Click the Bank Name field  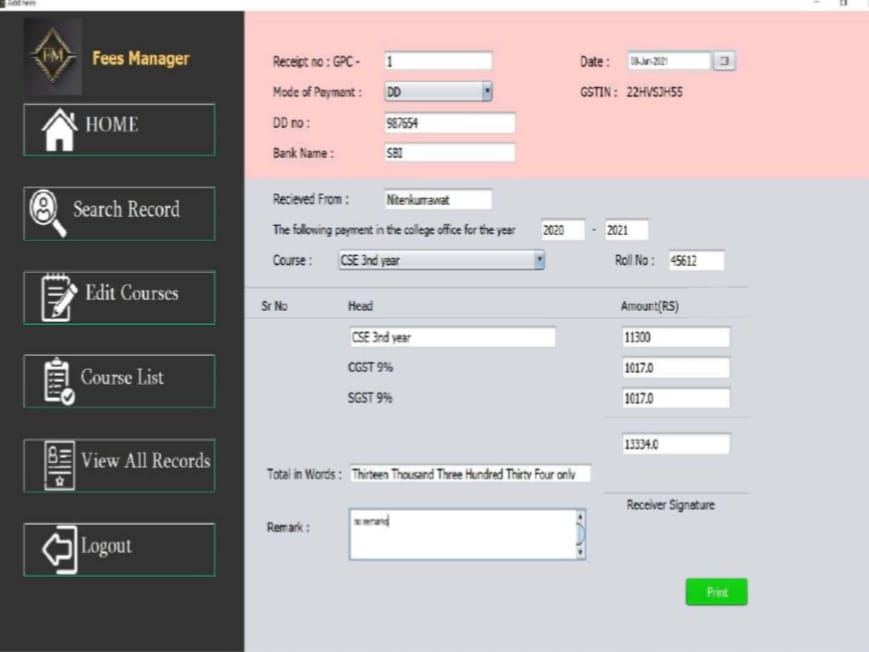point(449,153)
